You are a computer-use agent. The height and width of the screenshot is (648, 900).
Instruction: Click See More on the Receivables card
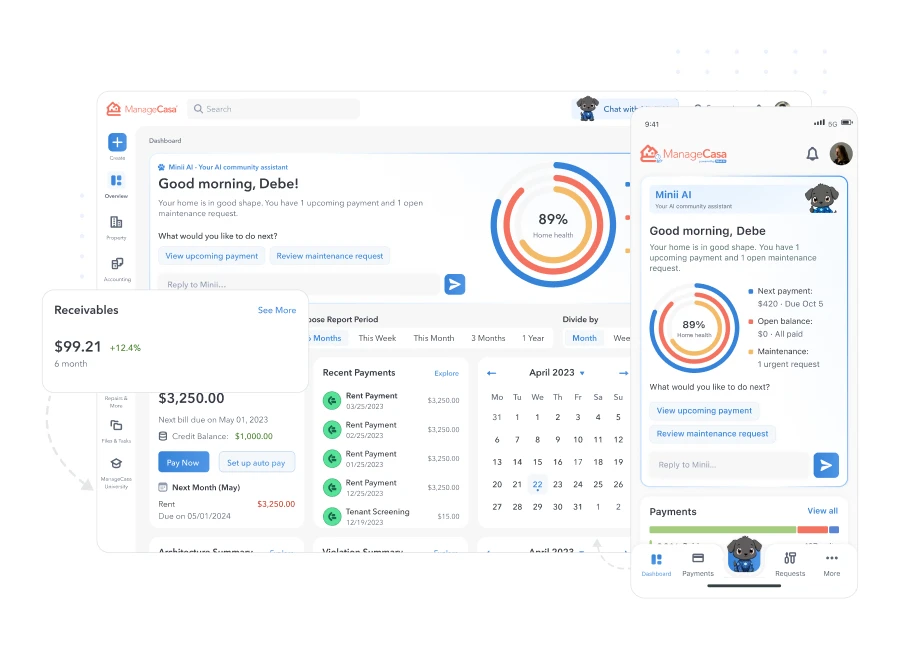click(277, 310)
